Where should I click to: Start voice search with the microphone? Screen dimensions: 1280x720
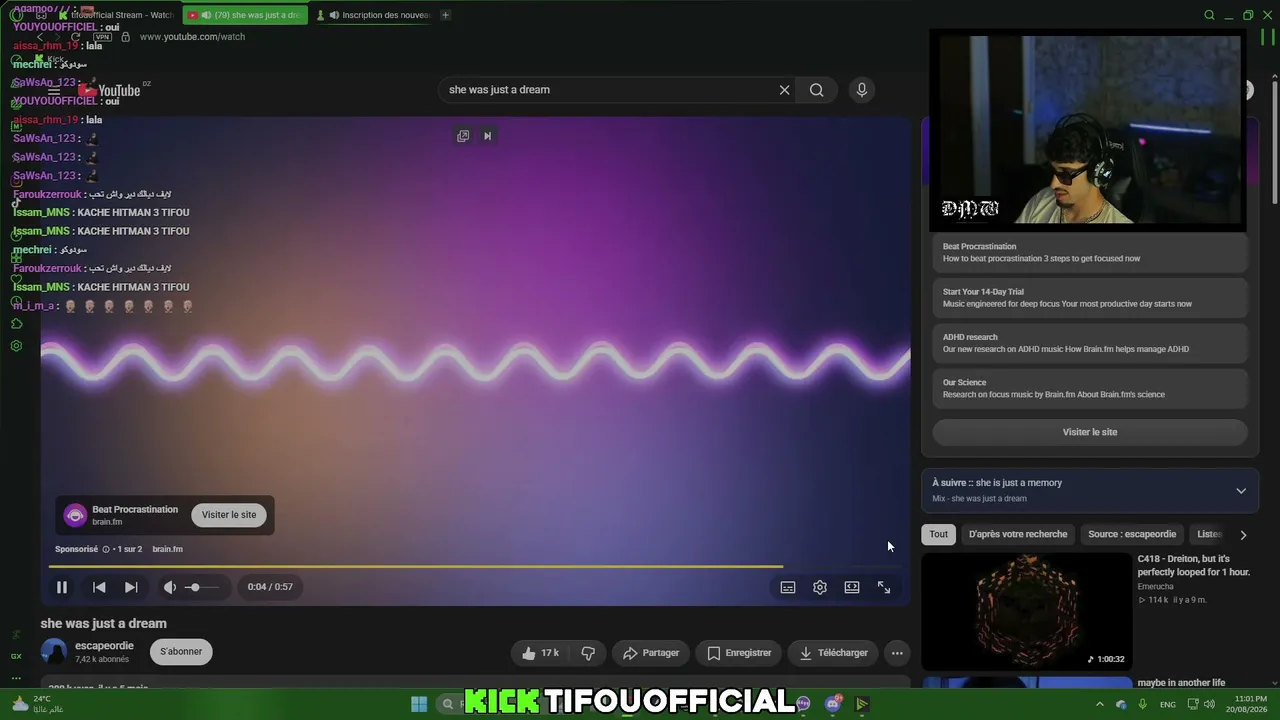point(862,90)
